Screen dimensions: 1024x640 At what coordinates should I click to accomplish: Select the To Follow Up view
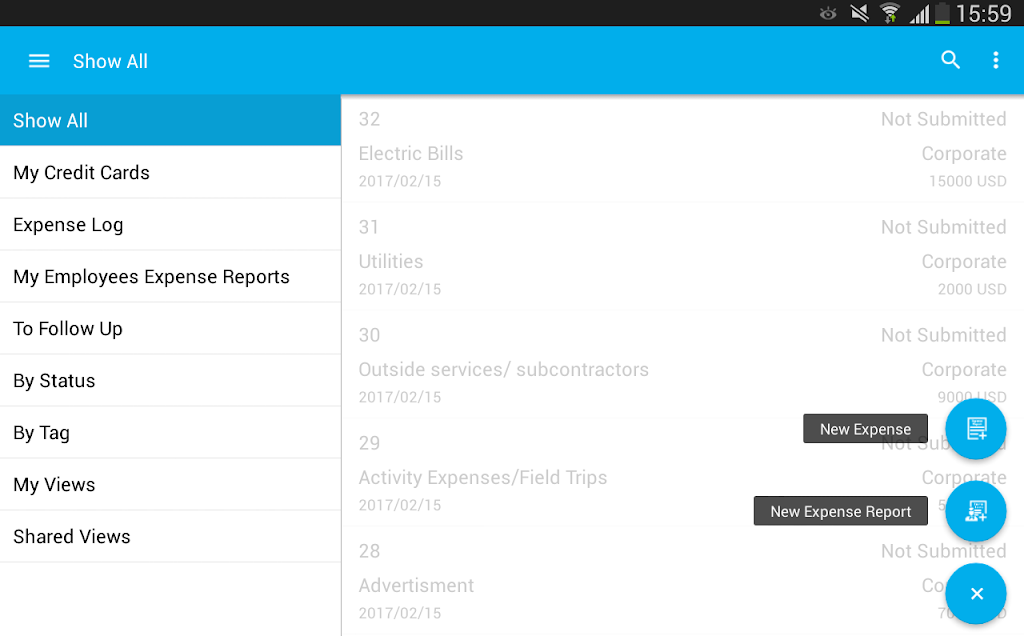170,328
